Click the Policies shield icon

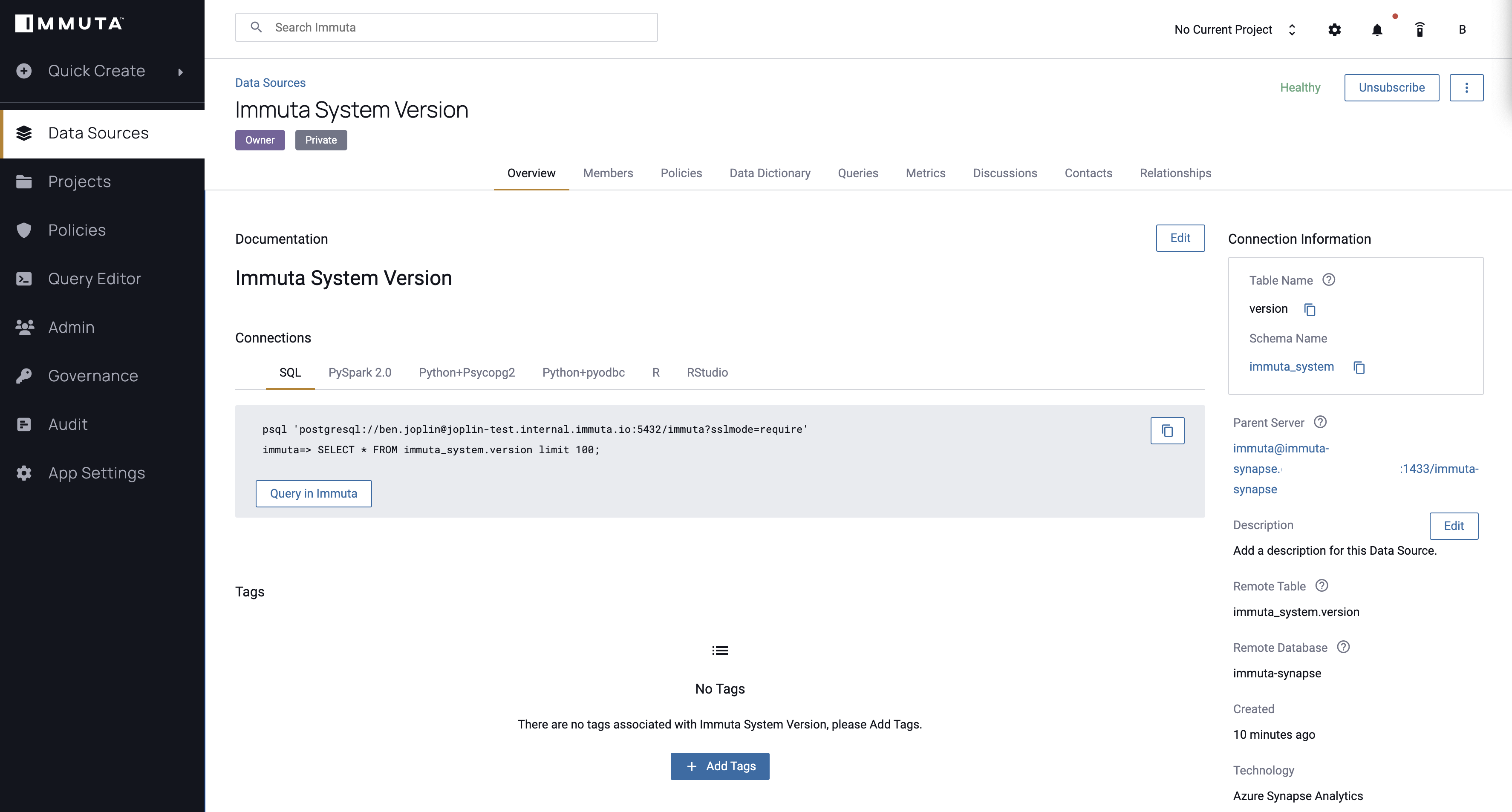(x=24, y=230)
